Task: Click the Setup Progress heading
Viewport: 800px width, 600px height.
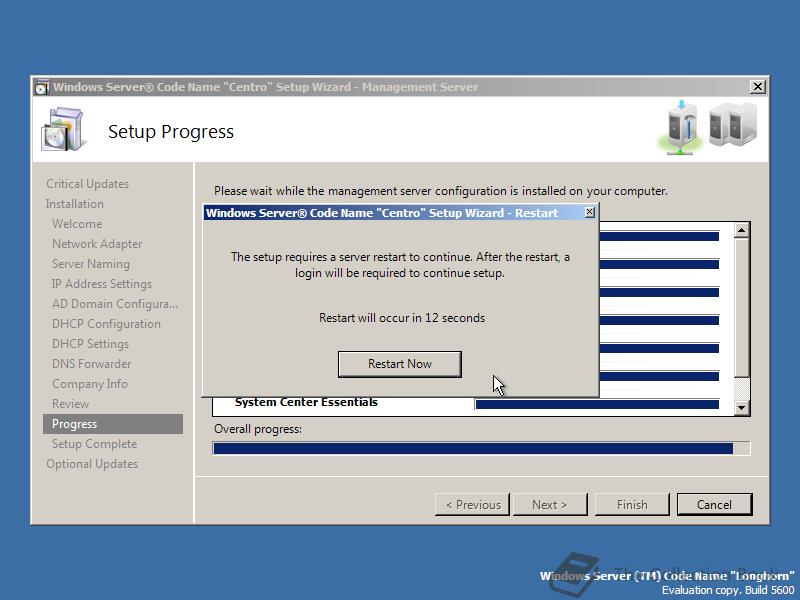Action: tap(171, 132)
